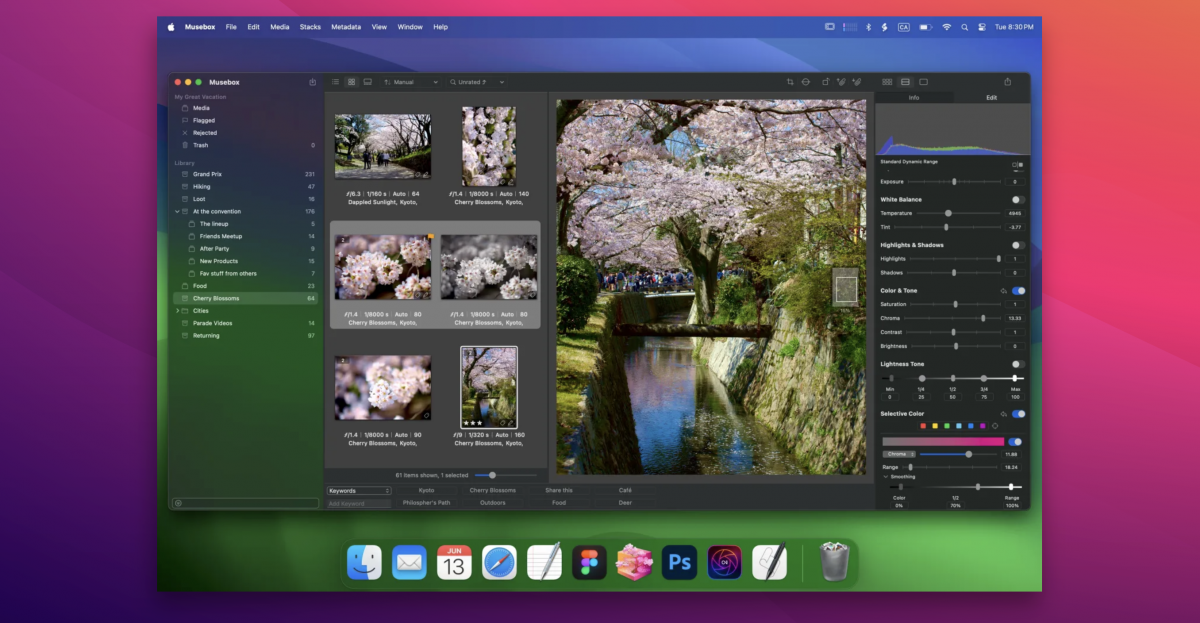Switch to the Info tab
The height and width of the screenshot is (623, 1200).
[x=913, y=98]
